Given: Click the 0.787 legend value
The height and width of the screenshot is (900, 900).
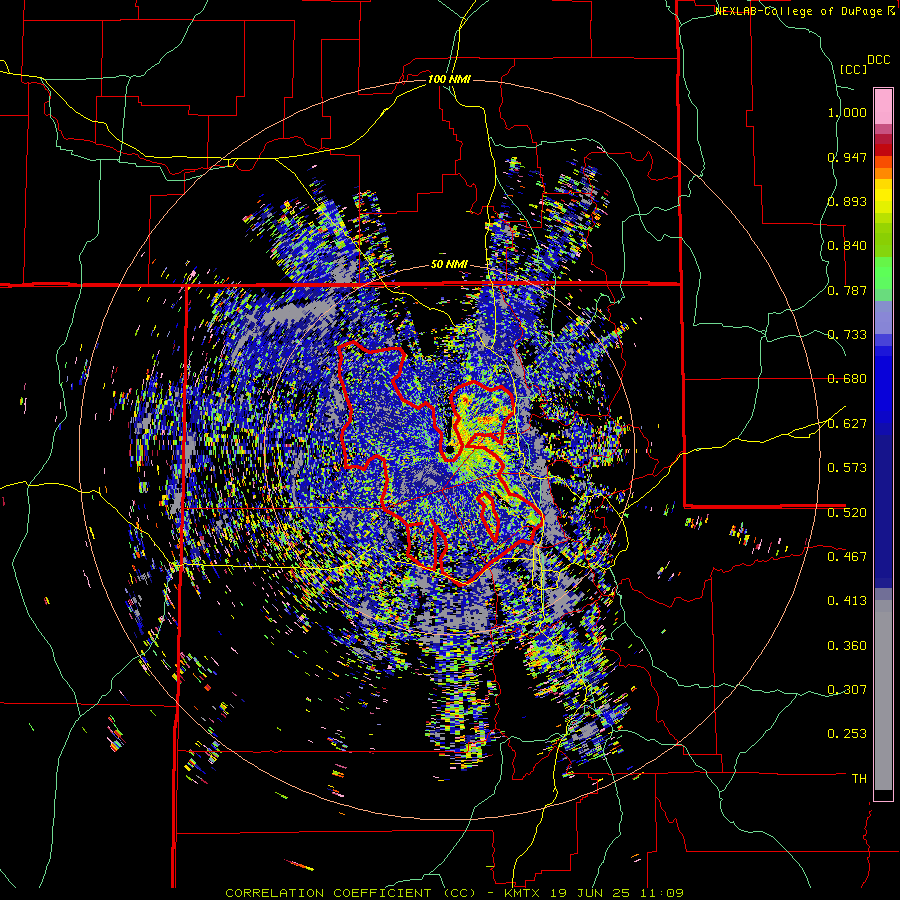Looking at the screenshot, I should (x=847, y=290).
